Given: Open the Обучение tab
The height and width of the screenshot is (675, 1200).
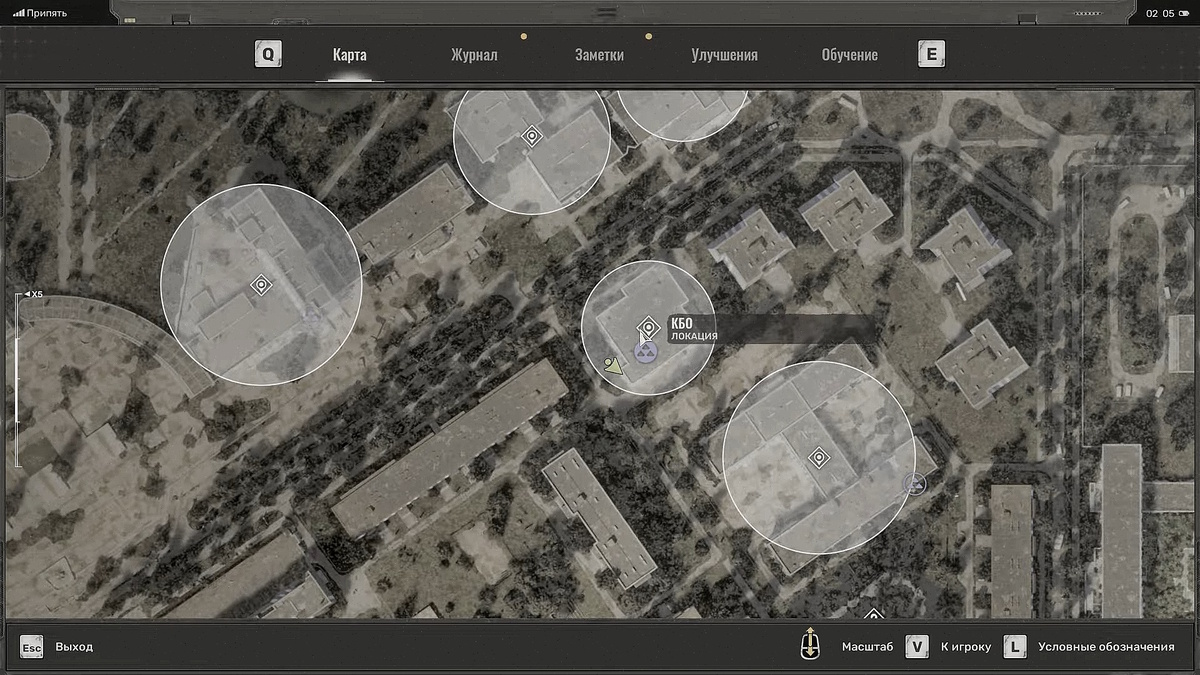Looking at the screenshot, I should coord(849,55).
